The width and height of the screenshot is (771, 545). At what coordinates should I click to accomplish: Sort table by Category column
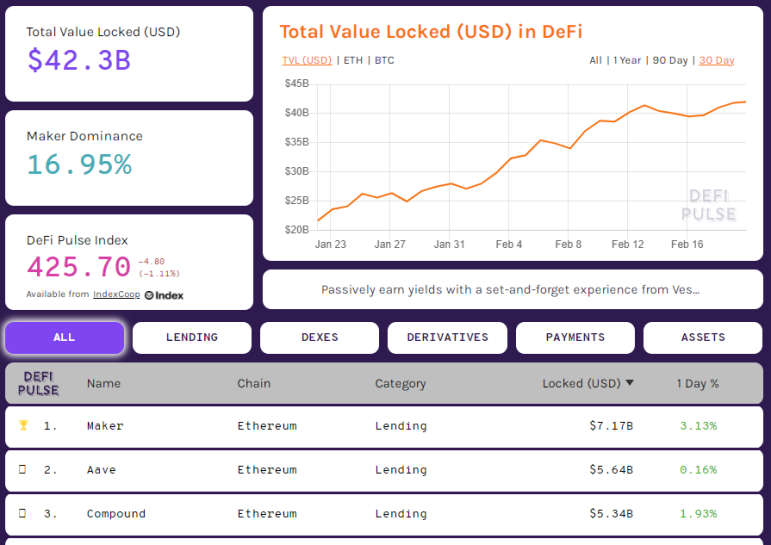pyautogui.click(x=400, y=384)
